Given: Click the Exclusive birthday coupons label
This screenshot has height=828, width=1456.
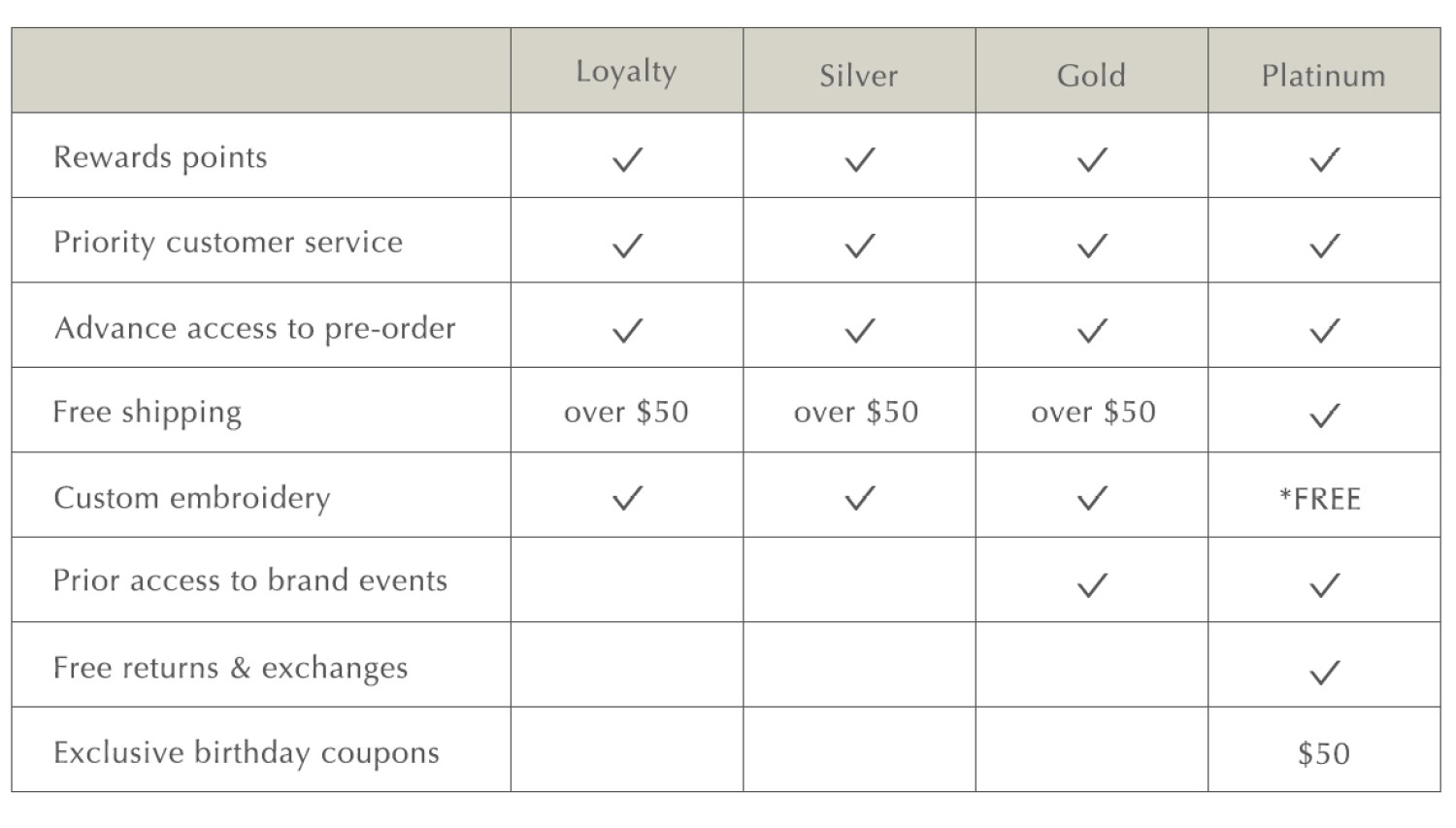Looking at the screenshot, I should pos(247,753).
